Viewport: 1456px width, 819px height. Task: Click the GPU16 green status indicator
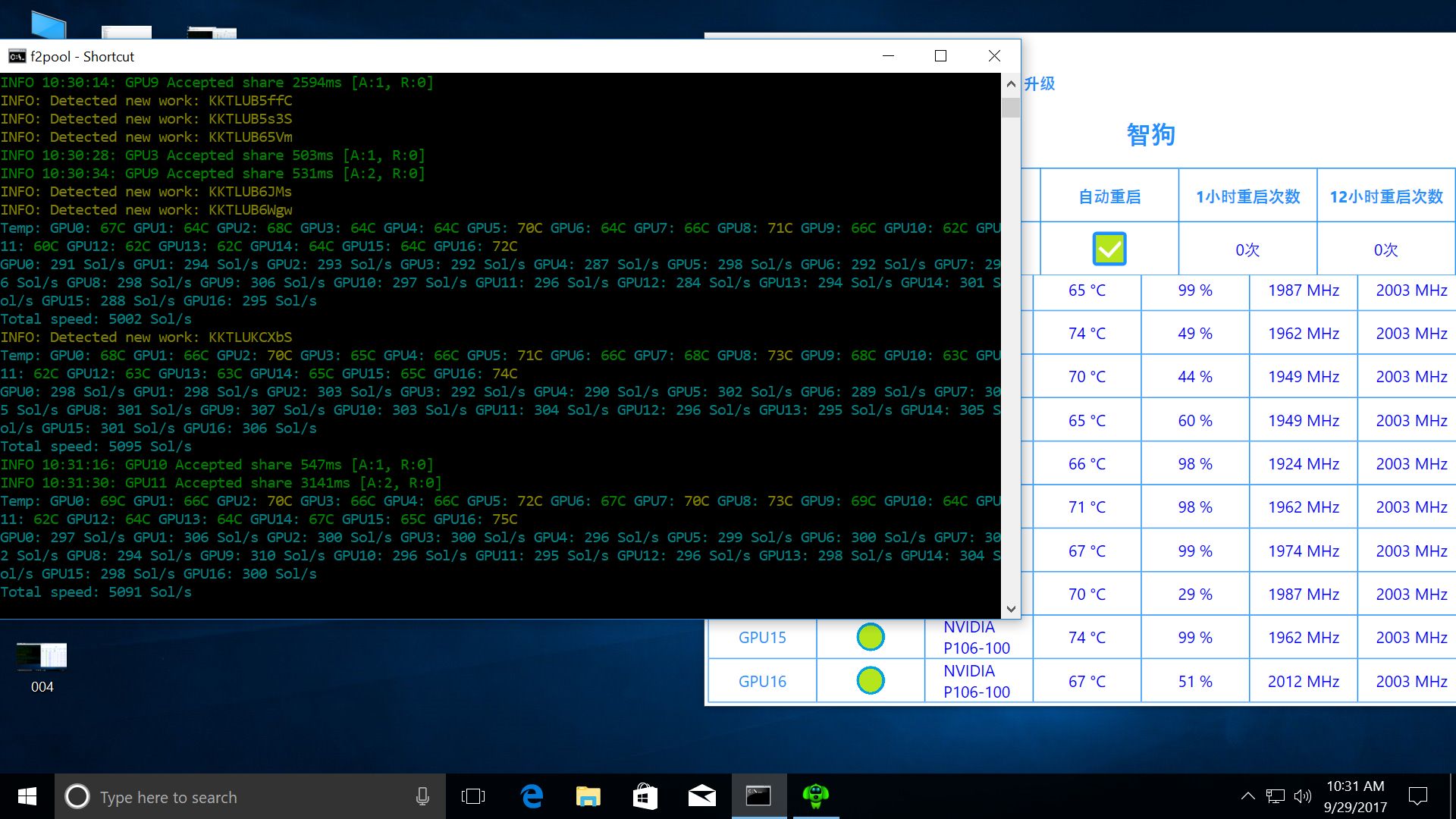pos(870,680)
